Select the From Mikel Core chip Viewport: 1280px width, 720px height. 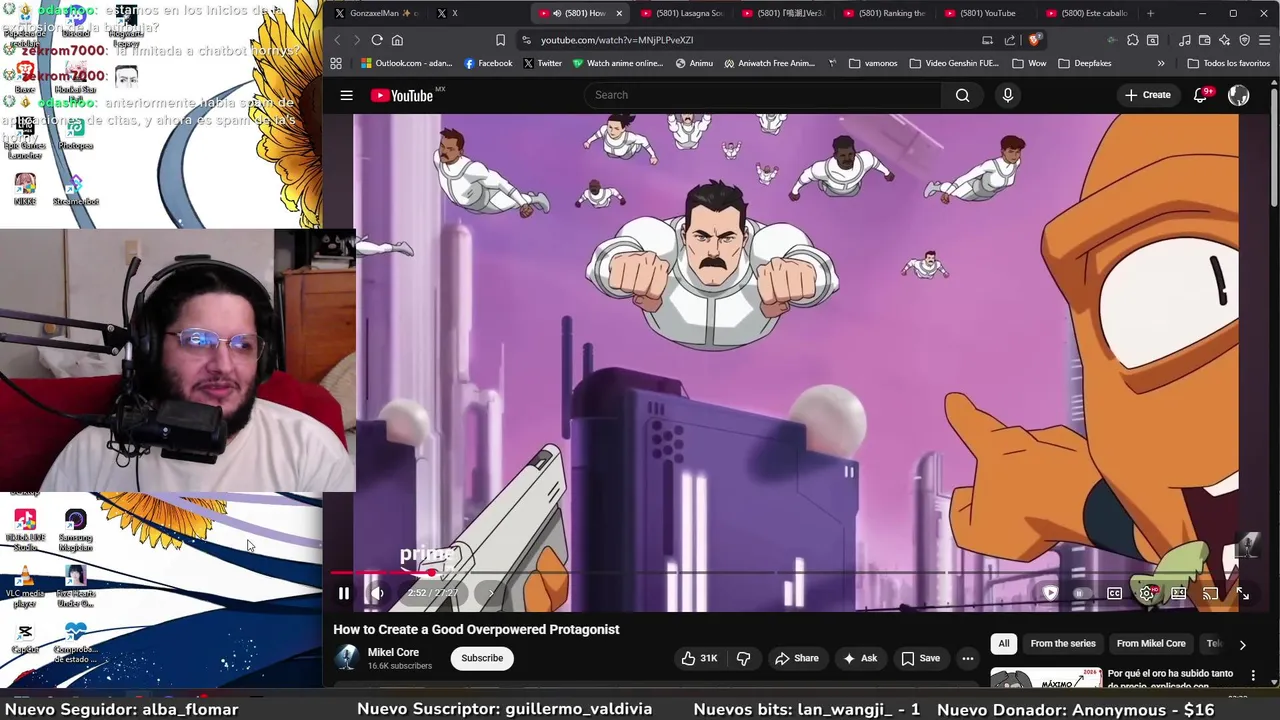(x=1151, y=644)
